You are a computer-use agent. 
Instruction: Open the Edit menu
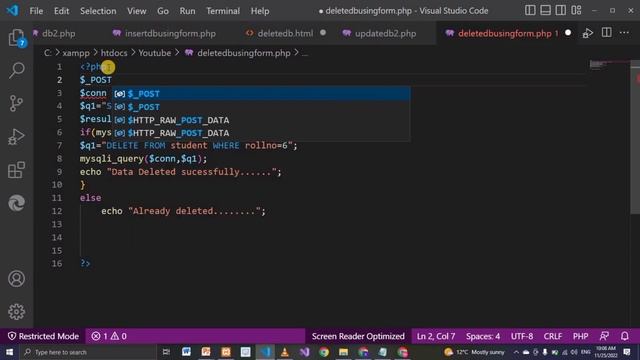(x=61, y=11)
